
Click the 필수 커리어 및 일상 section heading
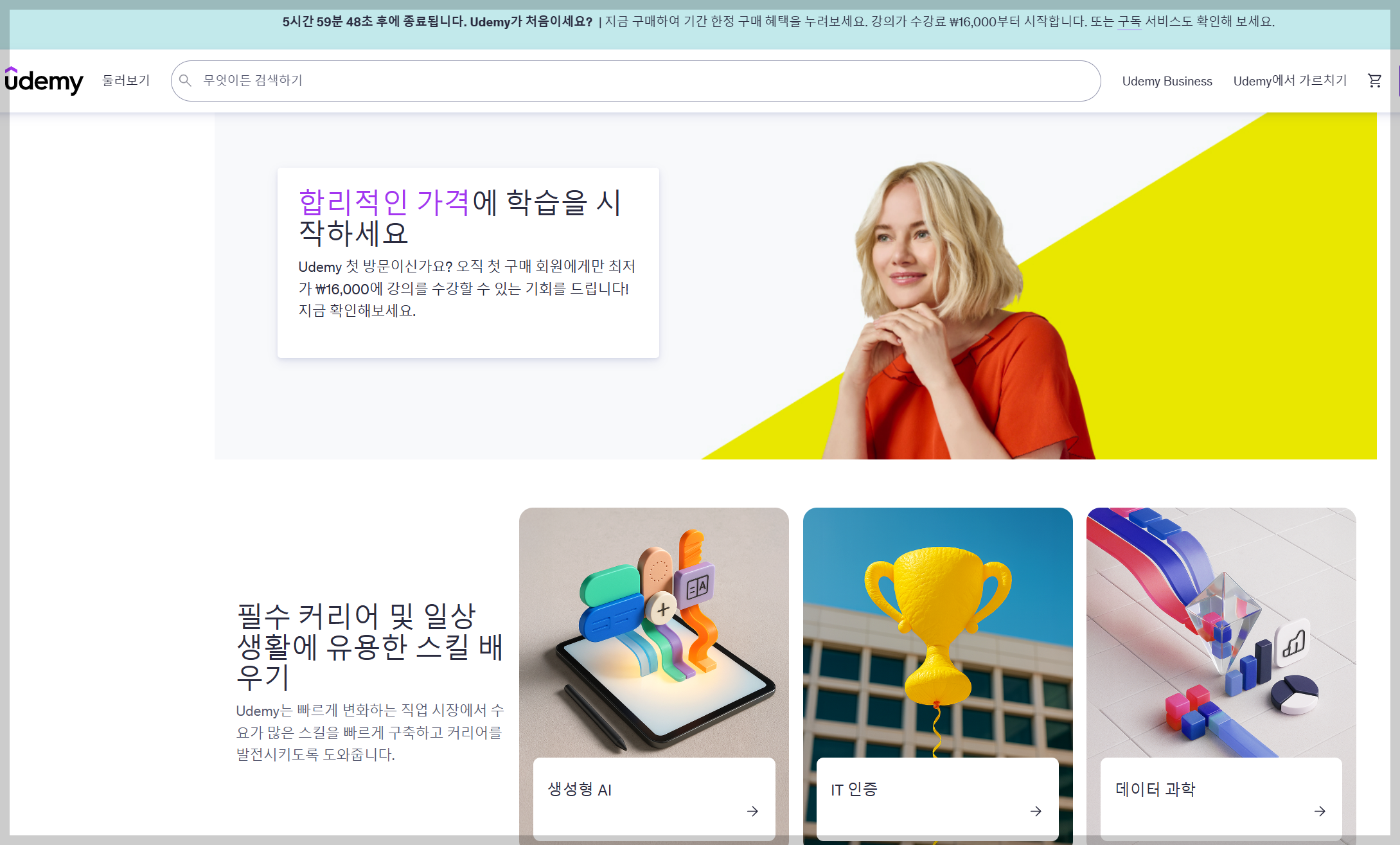point(370,646)
